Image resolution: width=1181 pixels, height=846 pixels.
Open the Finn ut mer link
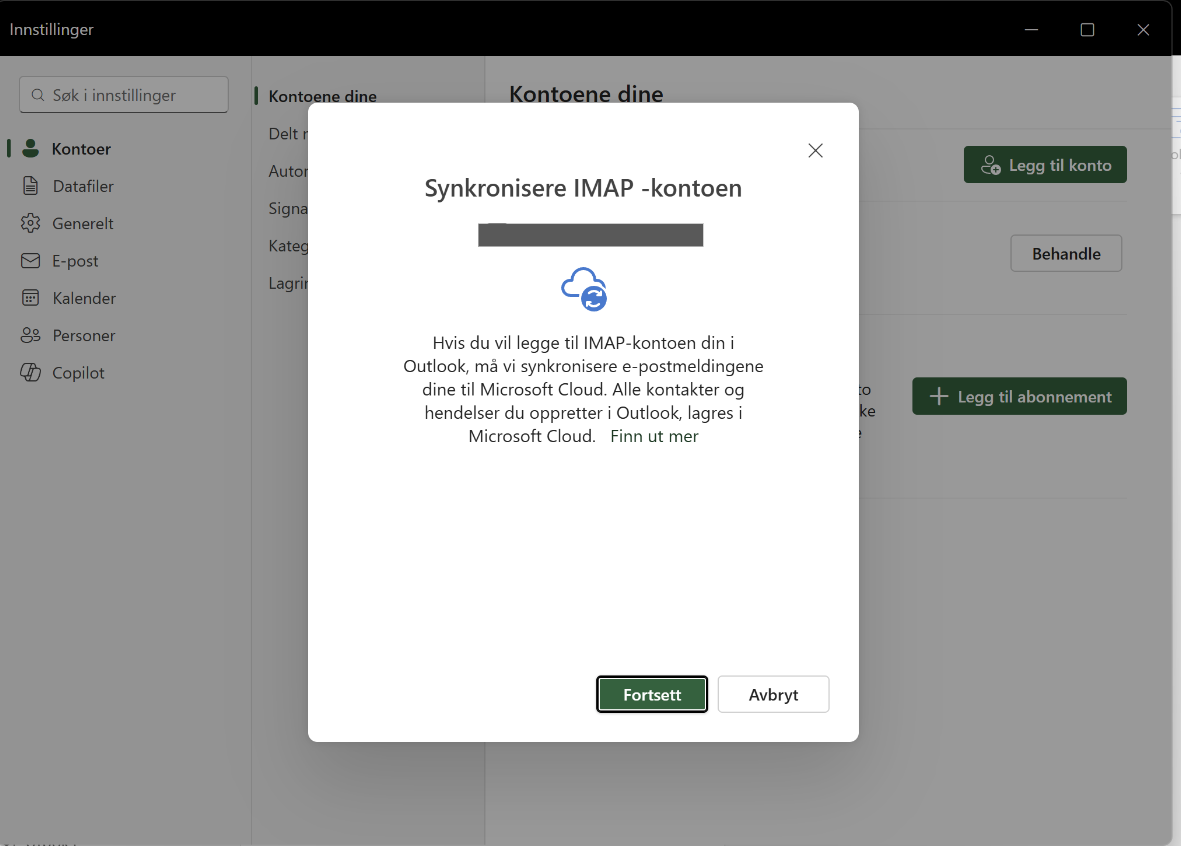coord(654,436)
